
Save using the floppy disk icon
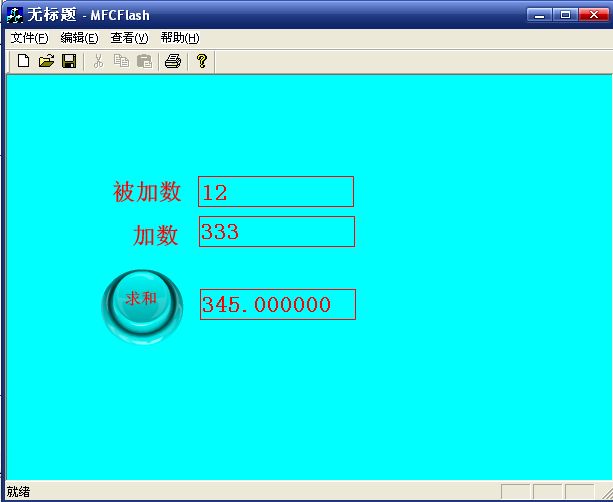(x=69, y=61)
